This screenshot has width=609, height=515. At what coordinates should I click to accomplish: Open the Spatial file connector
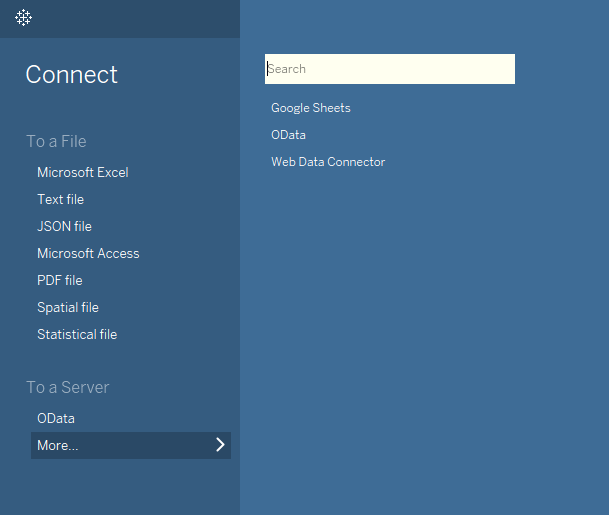point(68,308)
